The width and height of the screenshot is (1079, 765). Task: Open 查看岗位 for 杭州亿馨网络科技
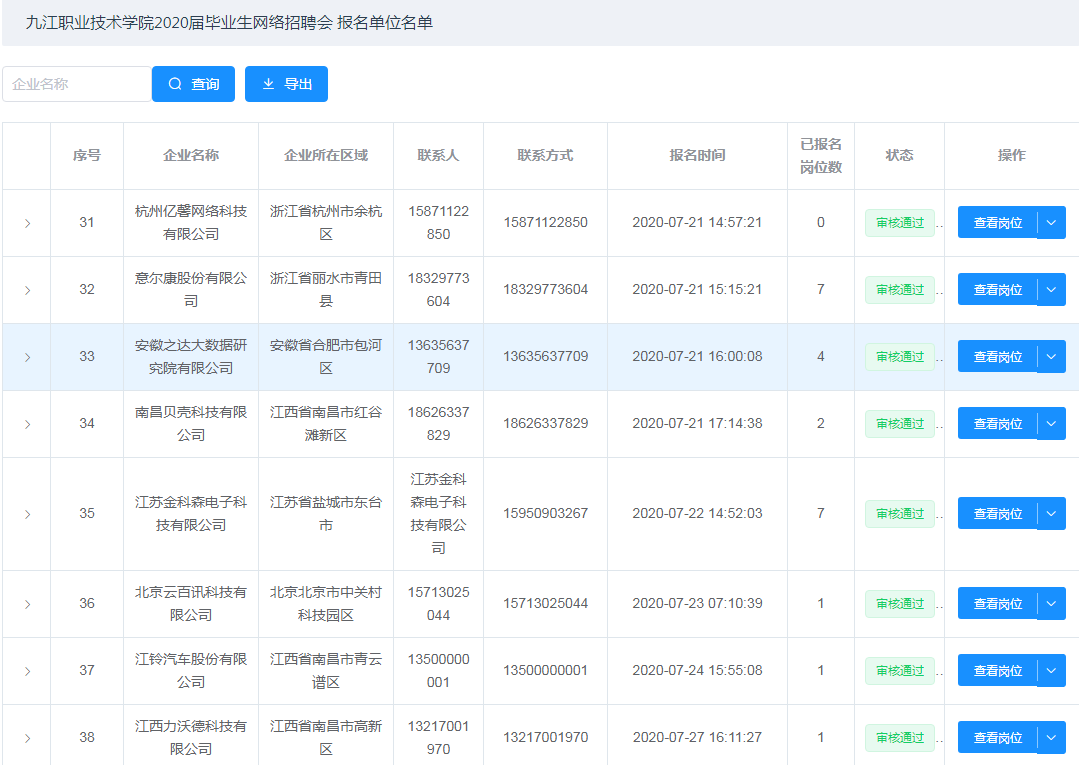997,222
